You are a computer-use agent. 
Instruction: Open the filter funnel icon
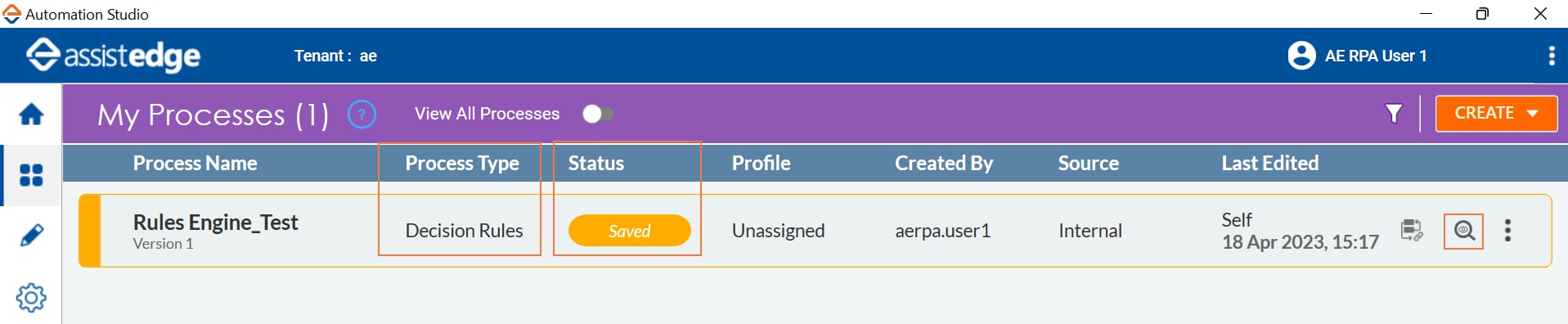[1394, 113]
